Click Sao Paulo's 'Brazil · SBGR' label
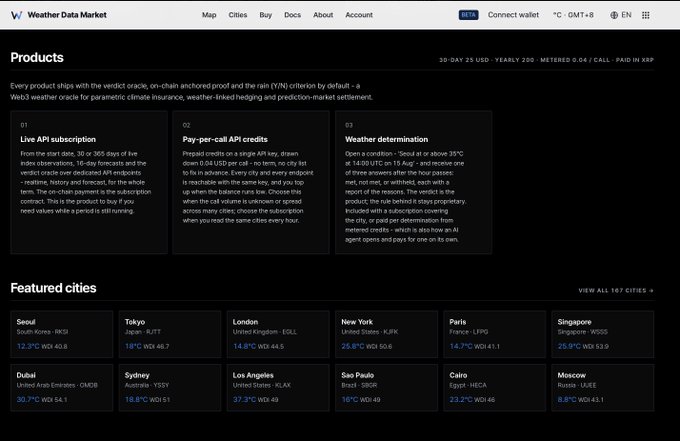The height and width of the screenshot is (441, 680). pos(359,385)
